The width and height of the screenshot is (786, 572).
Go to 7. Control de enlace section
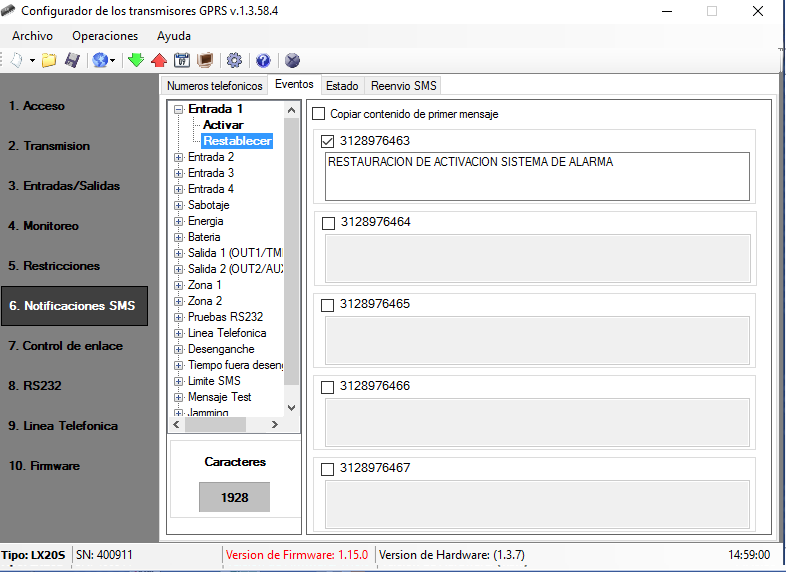(x=66, y=346)
